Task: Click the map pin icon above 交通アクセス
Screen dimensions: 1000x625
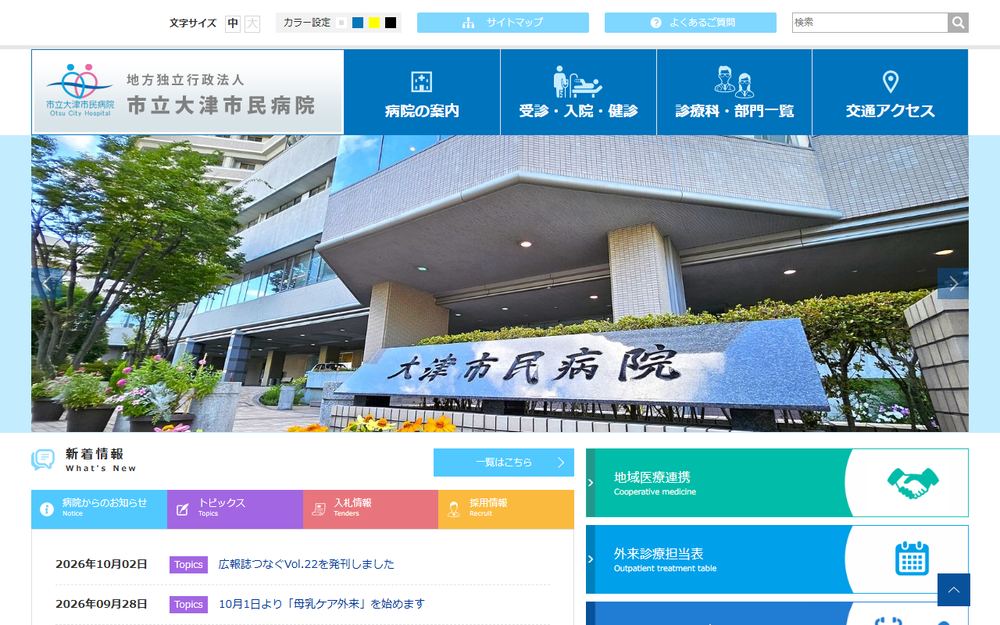Action: tap(890, 82)
